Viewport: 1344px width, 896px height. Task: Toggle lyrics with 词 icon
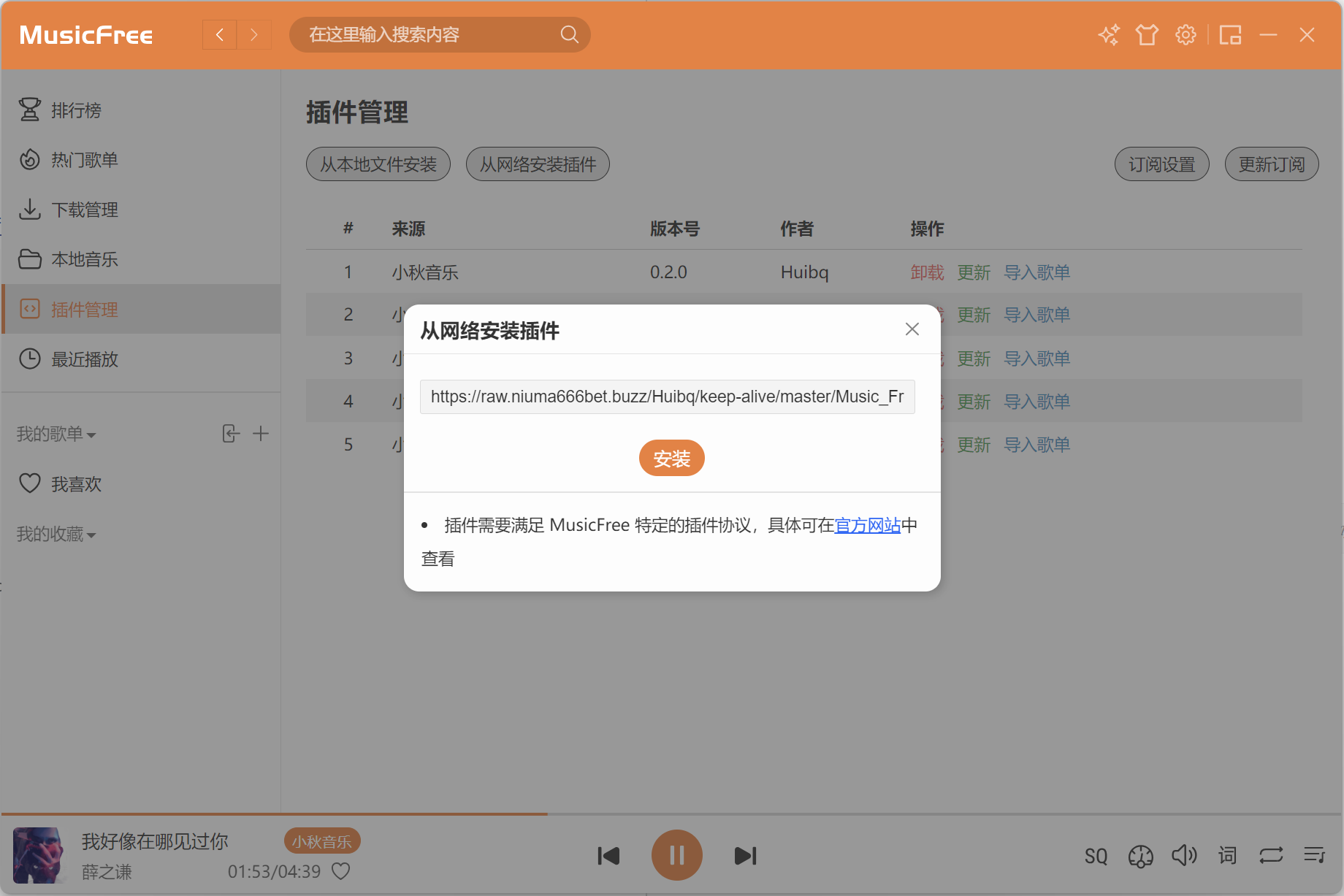pyautogui.click(x=1228, y=855)
